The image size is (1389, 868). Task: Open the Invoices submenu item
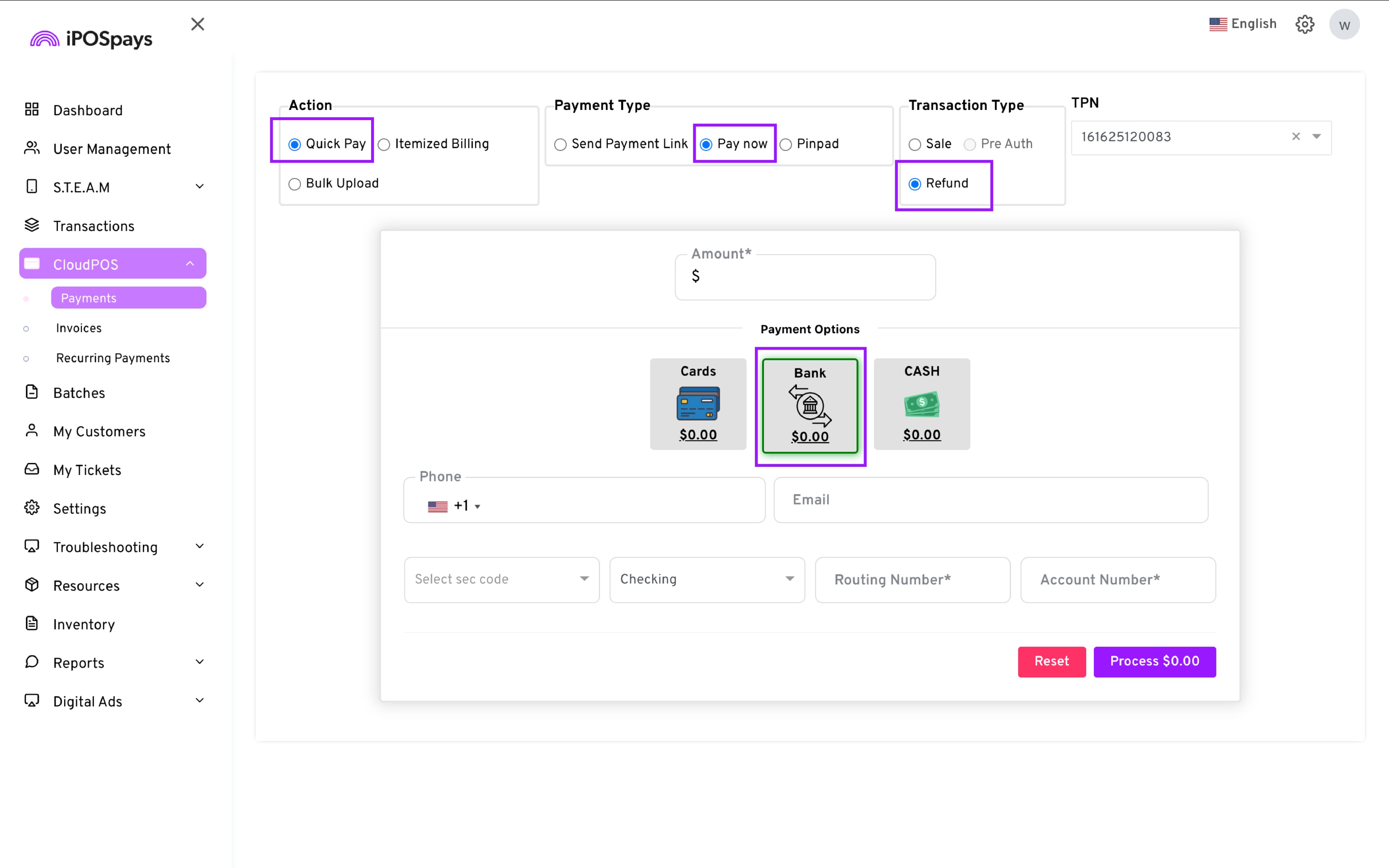pyautogui.click(x=78, y=328)
